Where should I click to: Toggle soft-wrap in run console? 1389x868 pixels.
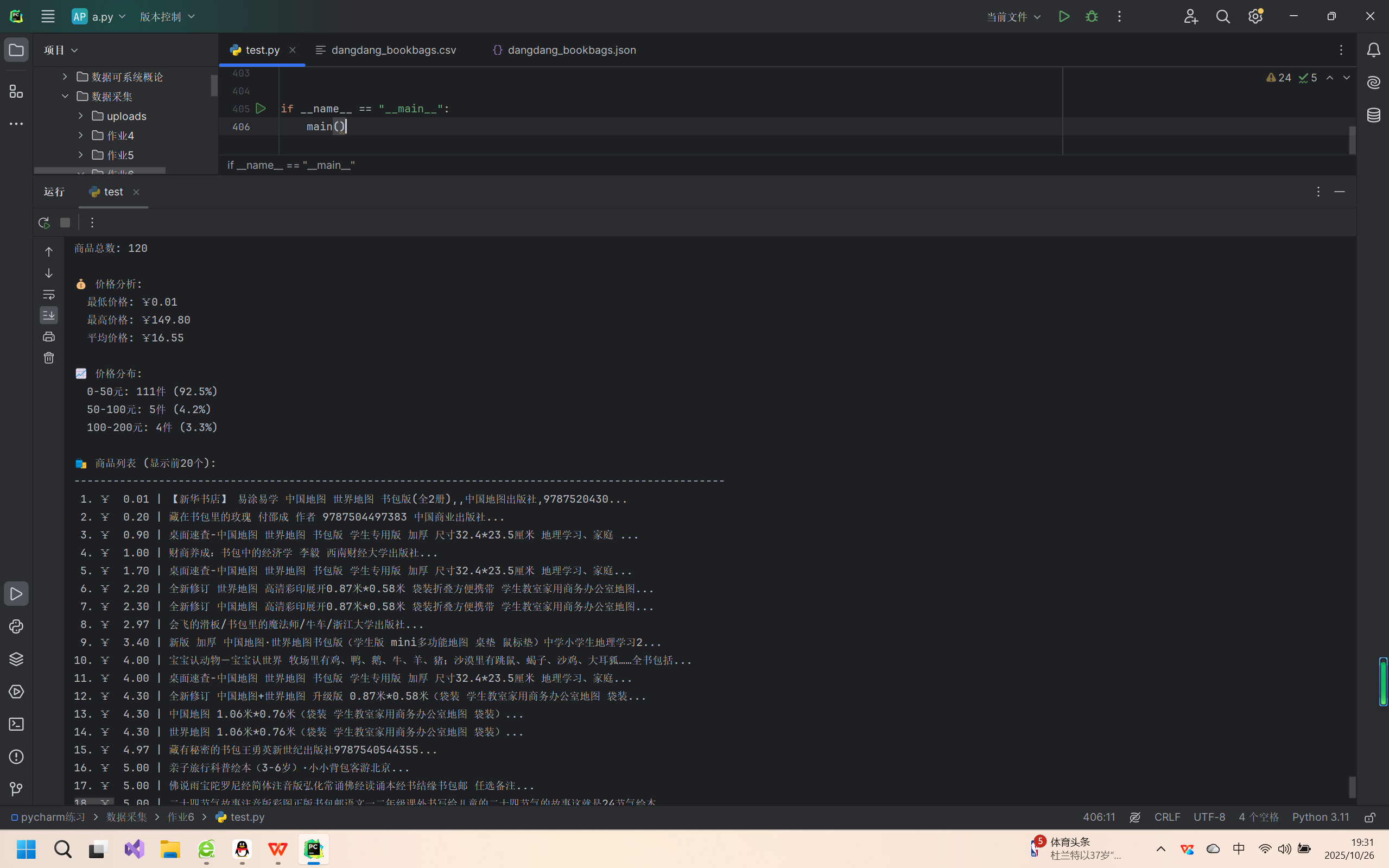49,295
